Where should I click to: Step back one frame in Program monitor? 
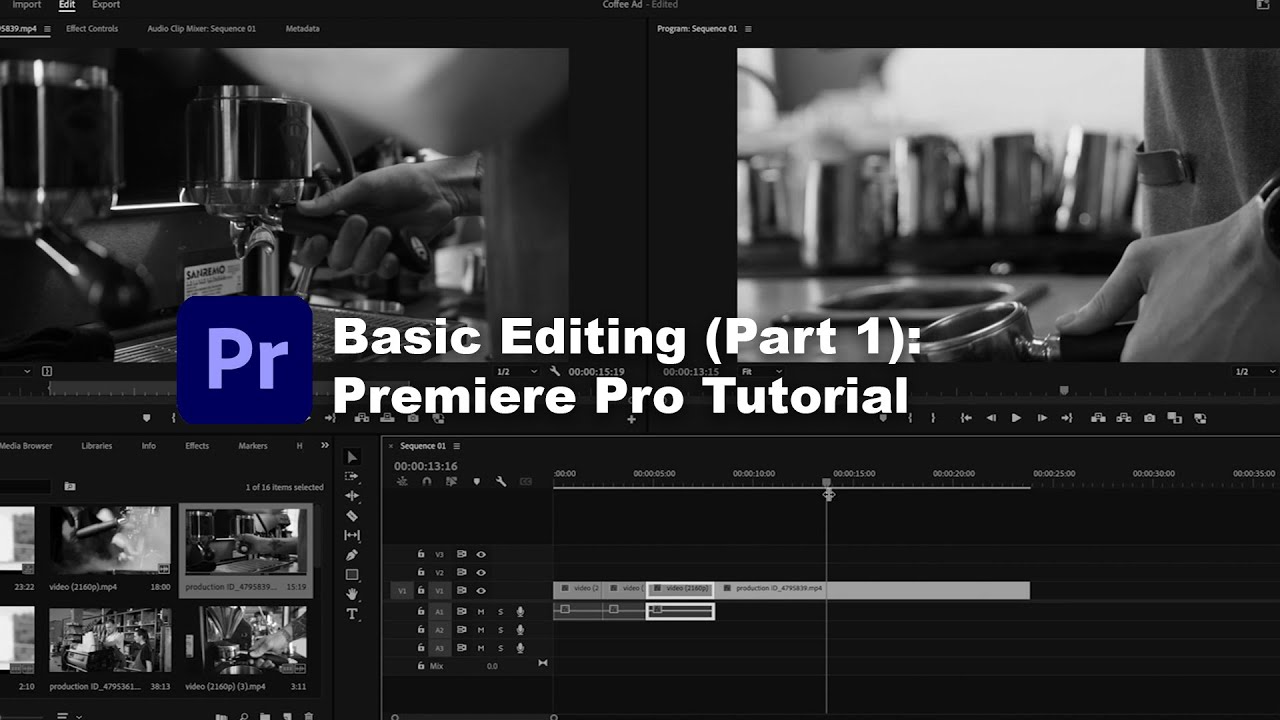pyautogui.click(x=991, y=418)
